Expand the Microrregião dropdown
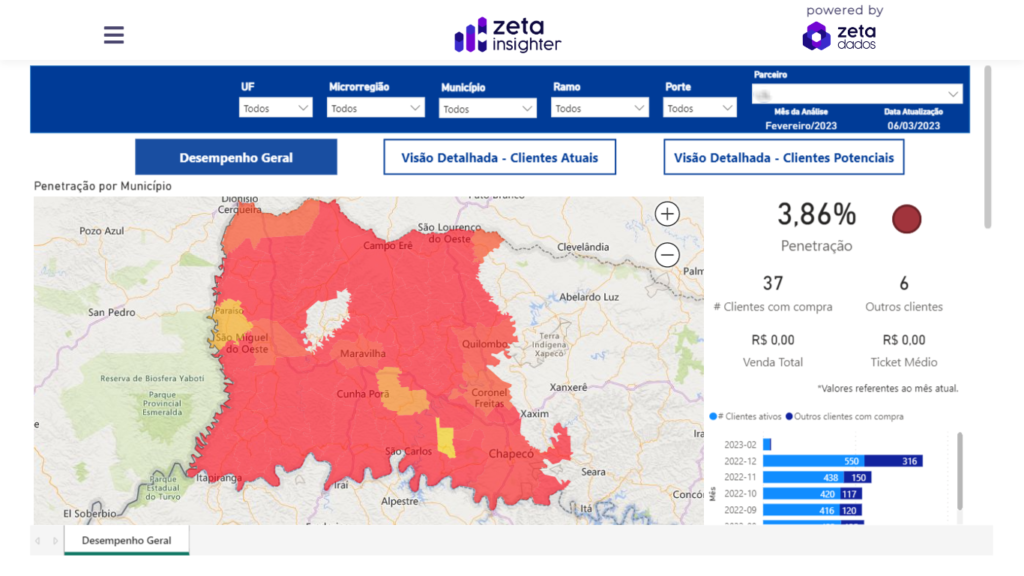The width and height of the screenshot is (1024, 576). (x=376, y=108)
